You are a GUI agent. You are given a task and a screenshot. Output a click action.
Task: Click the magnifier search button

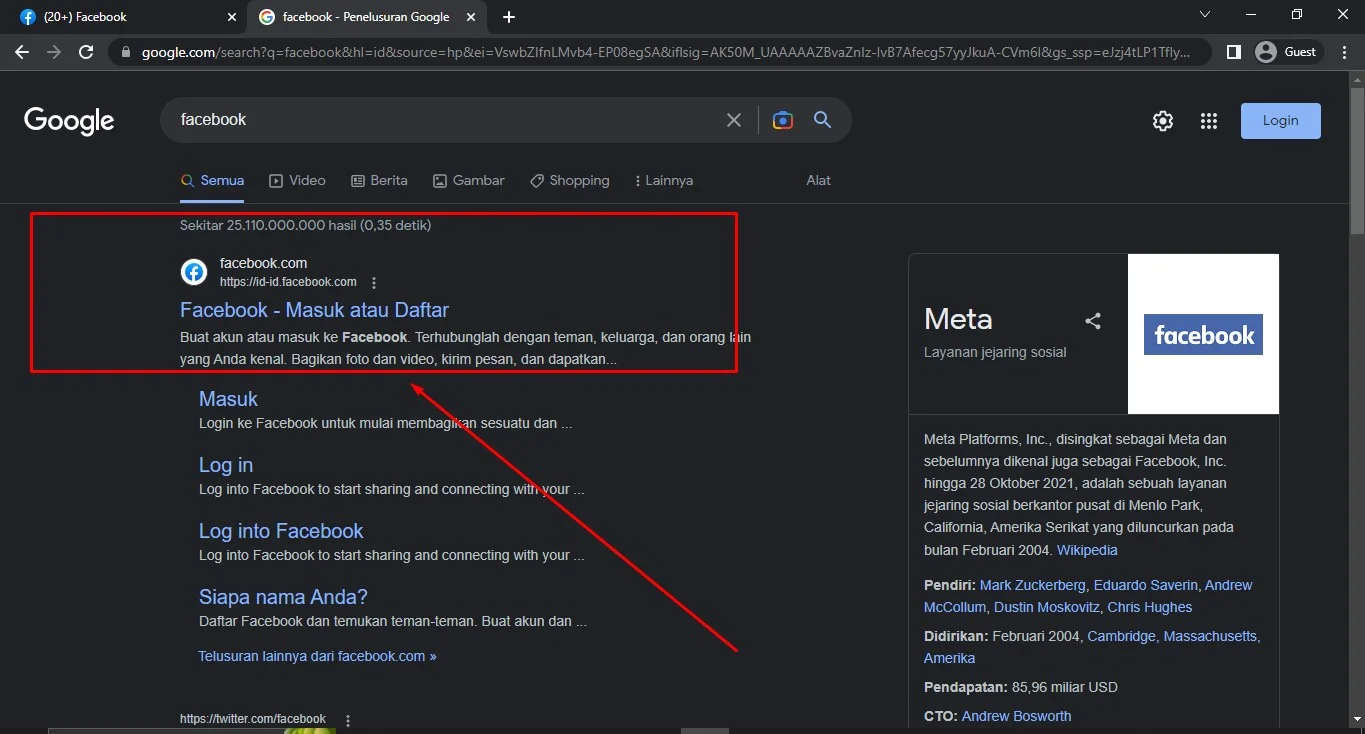[823, 120]
